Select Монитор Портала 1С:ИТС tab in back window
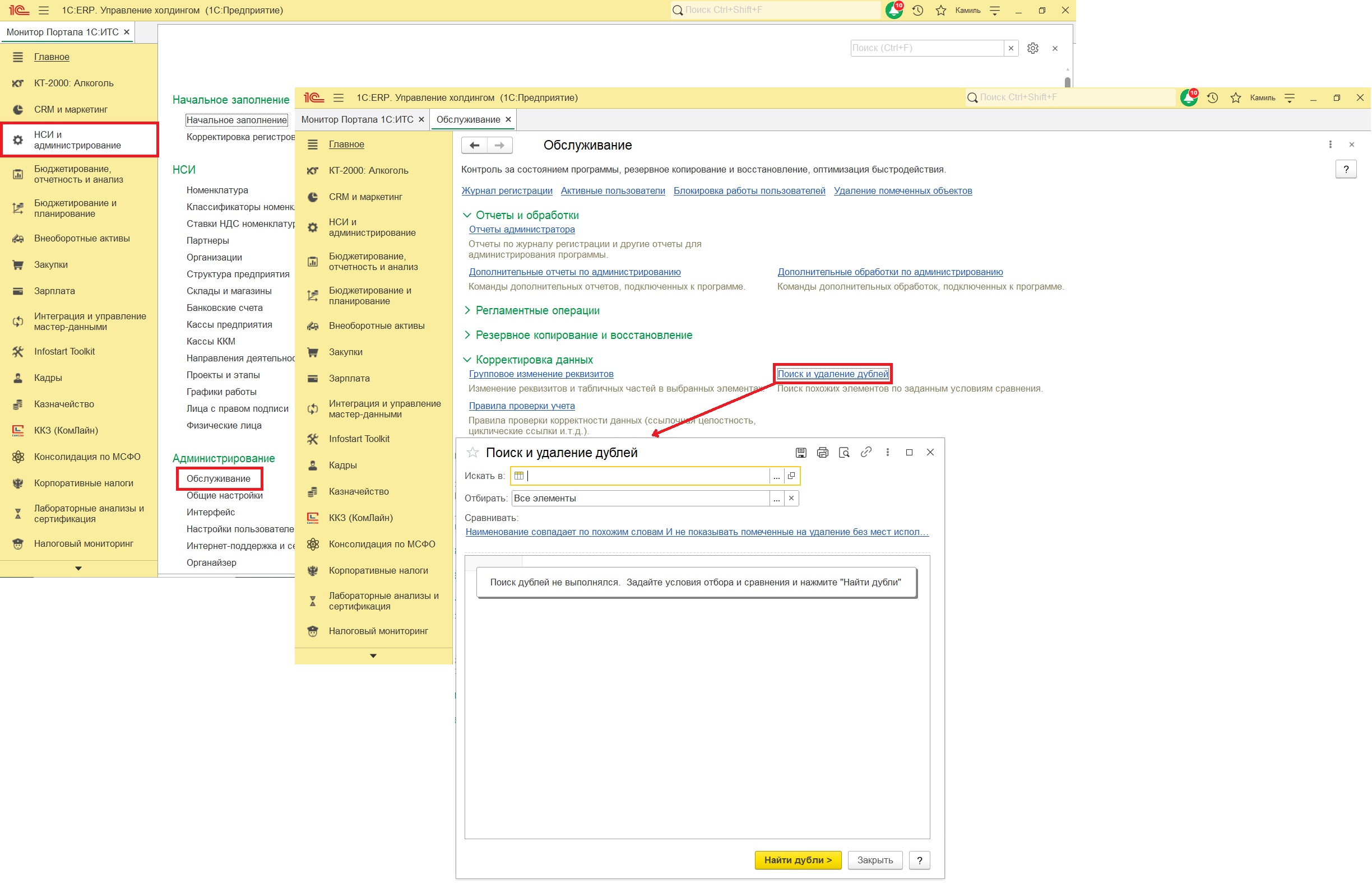 (x=63, y=32)
